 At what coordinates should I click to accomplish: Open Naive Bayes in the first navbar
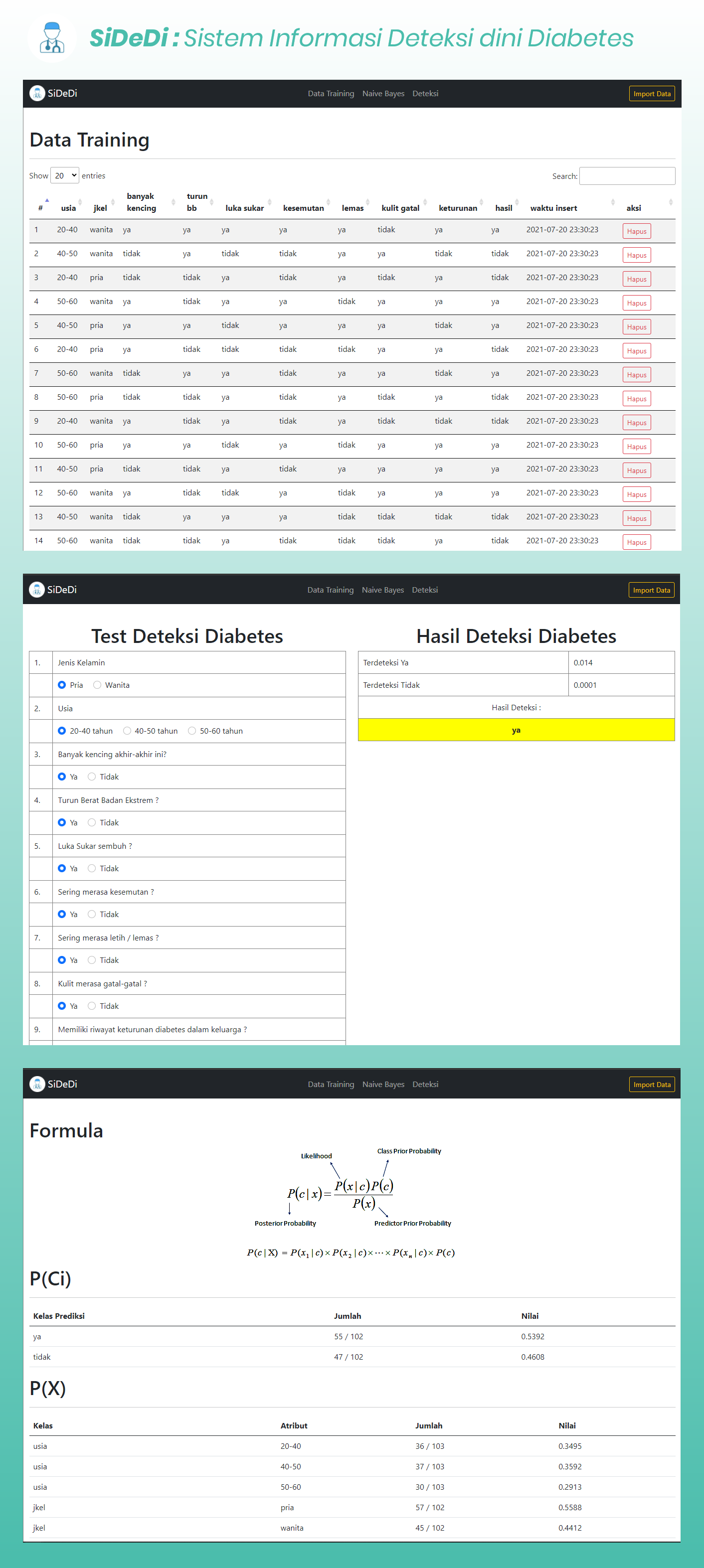(383, 93)
